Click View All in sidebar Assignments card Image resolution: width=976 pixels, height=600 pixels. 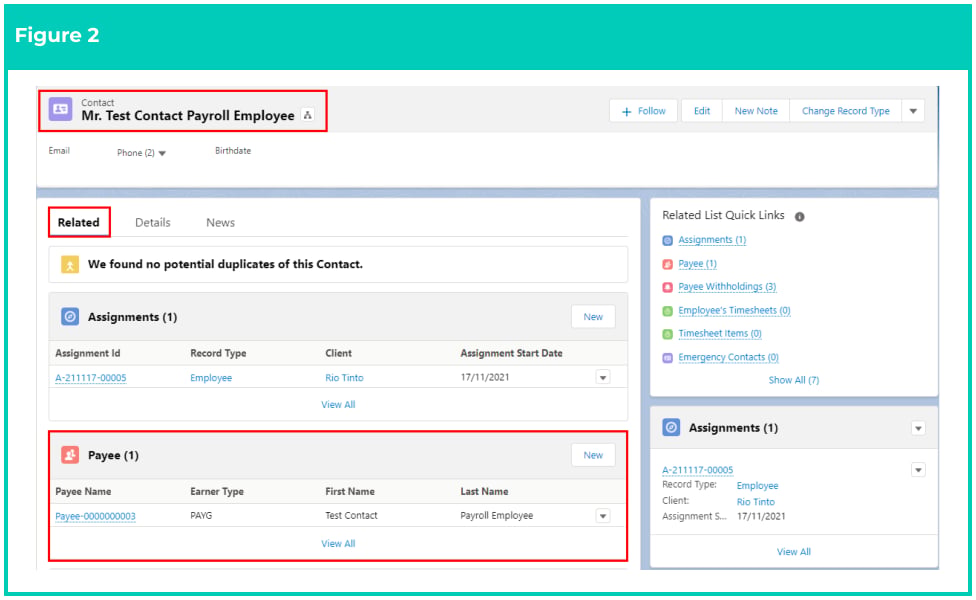794,551
